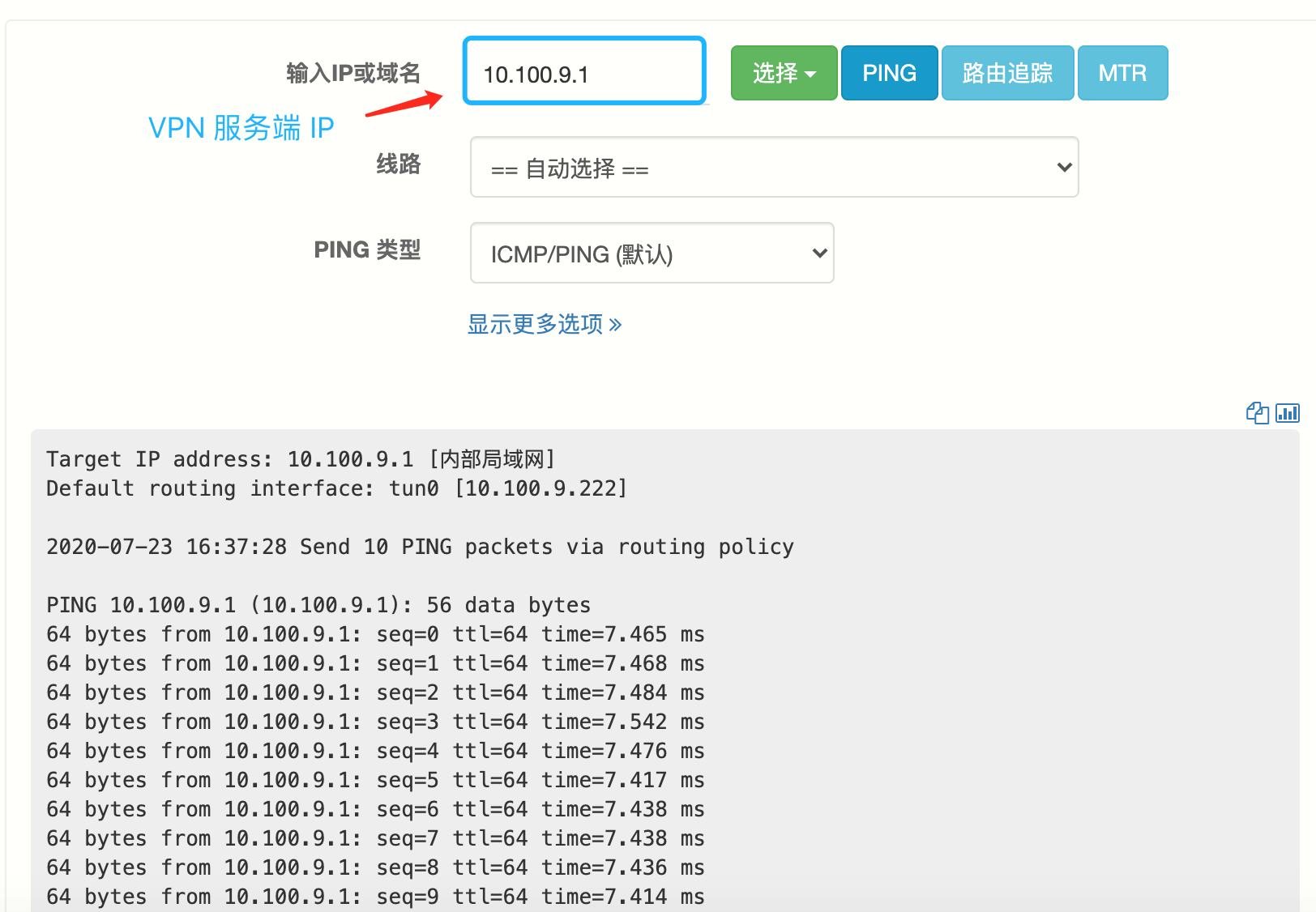Click the red arrow pointing at the IP field

(404, 104)
